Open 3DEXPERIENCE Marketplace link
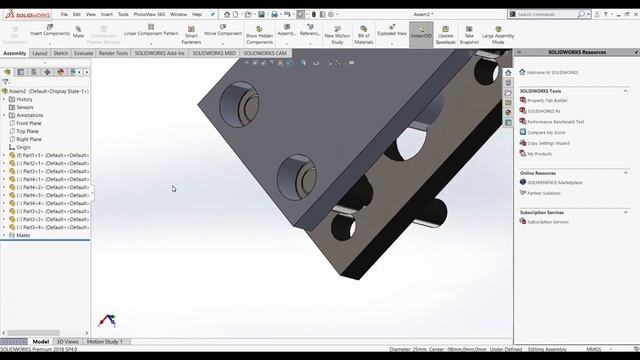This screenshot has height=360, width=640. (x=555, y=182)
